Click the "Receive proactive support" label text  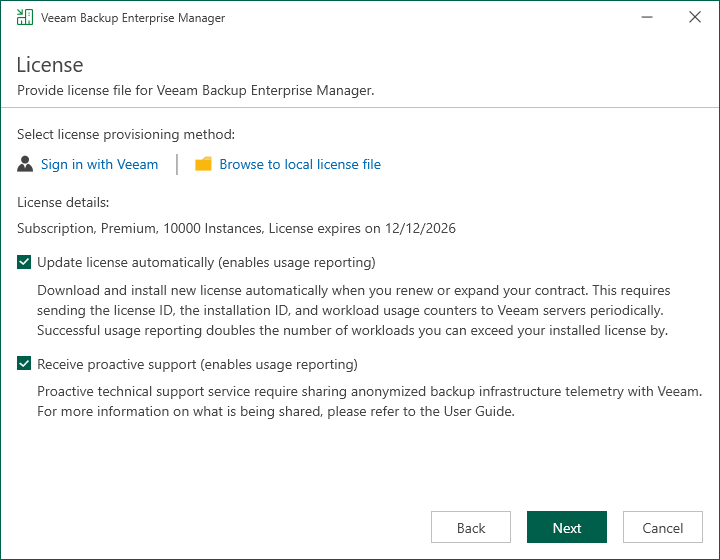click(197, 364)
